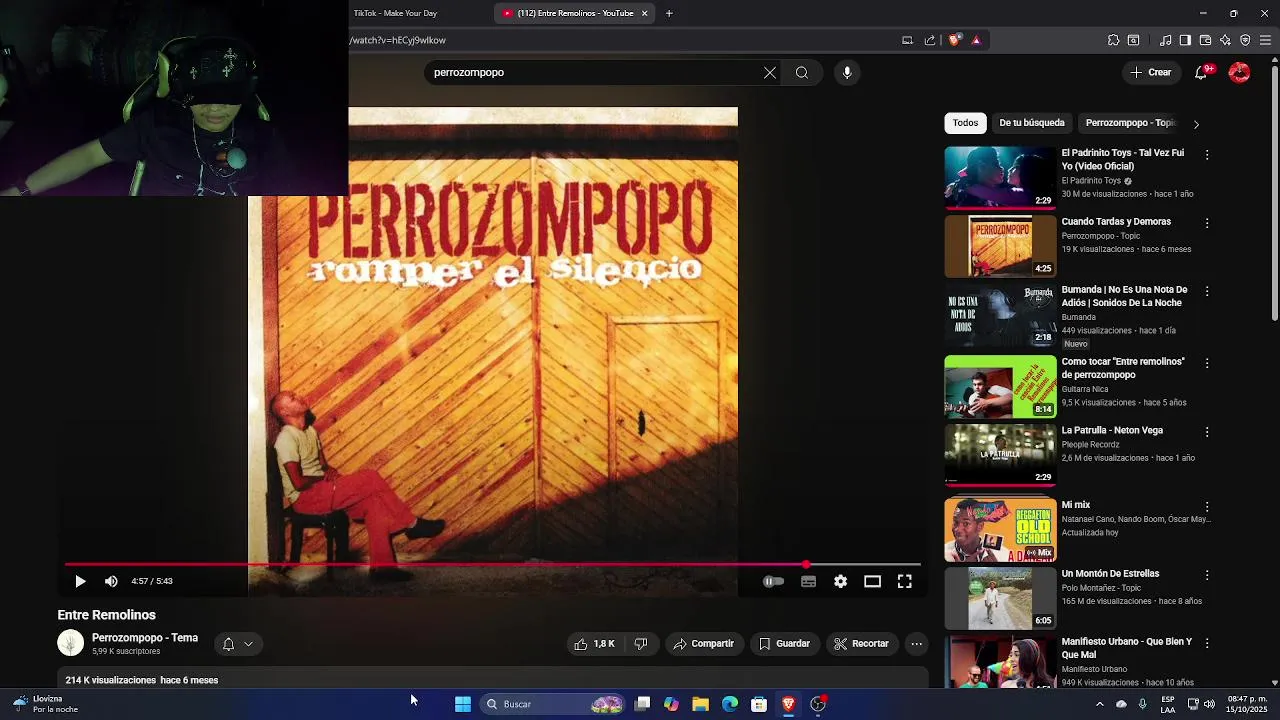1280x720 pixels.
Task: Open Un Montón De Estrellas title
Action: (1110, 574)
